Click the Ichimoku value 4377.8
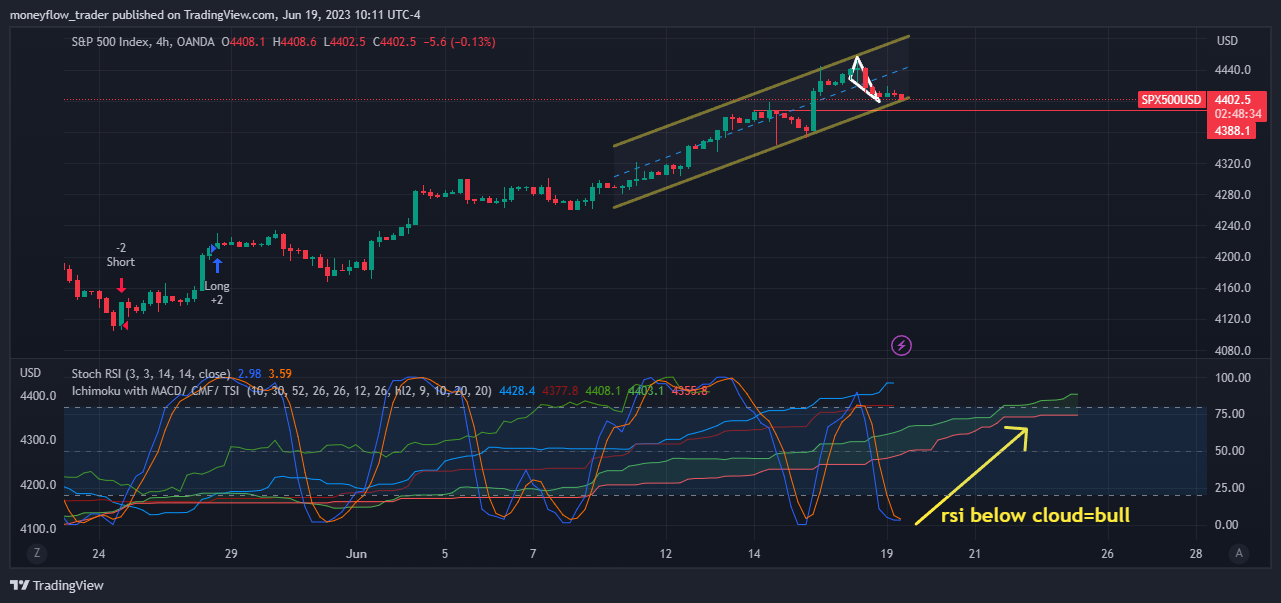The image size is (1281, 603). click(x=561, y=391)
